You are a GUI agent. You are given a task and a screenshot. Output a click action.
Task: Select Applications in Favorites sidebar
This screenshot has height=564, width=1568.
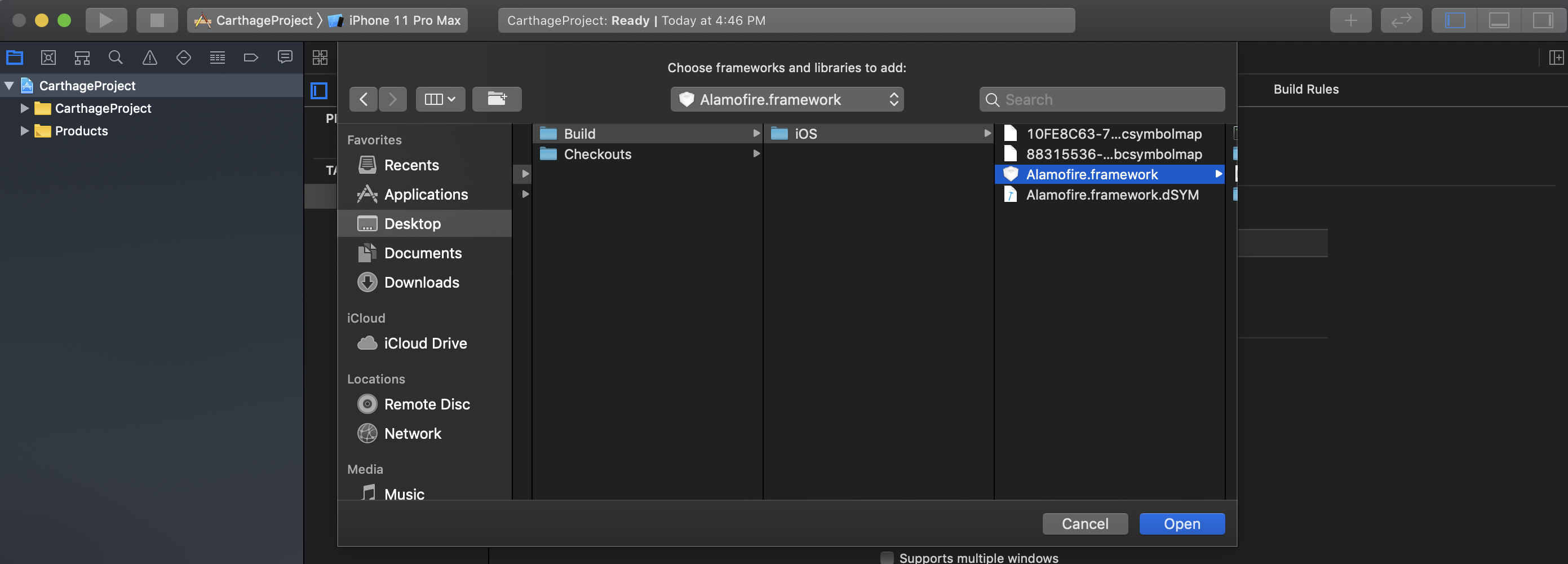pos(425,194)
